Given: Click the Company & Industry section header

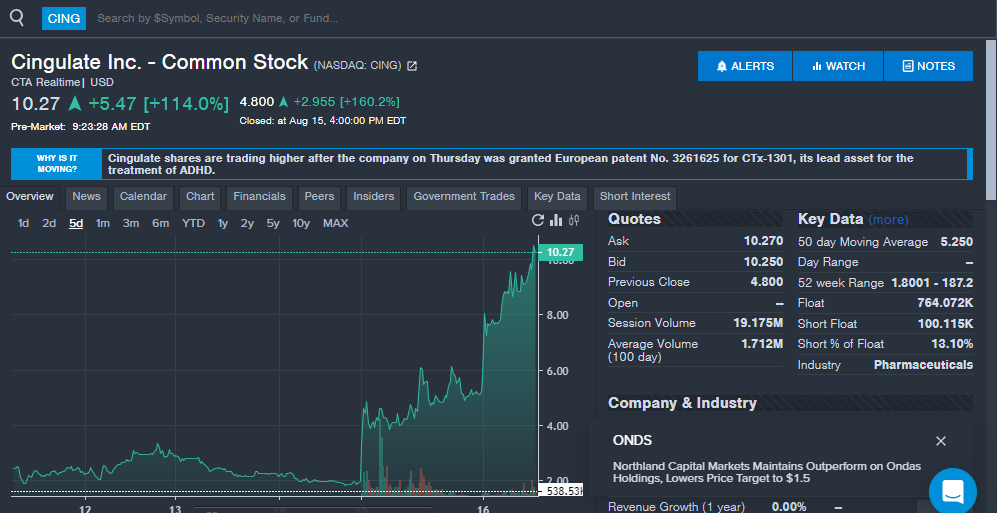Looking at the screenshot, I should (682, 403).
